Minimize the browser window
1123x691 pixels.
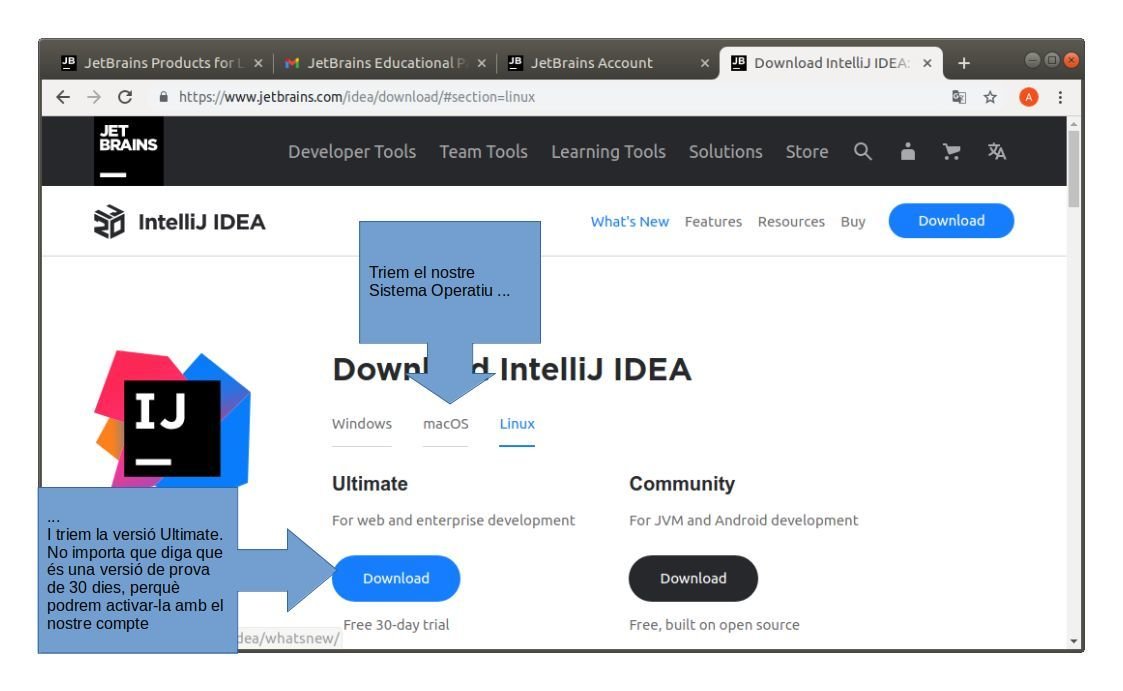click(x=1032, y=61)
